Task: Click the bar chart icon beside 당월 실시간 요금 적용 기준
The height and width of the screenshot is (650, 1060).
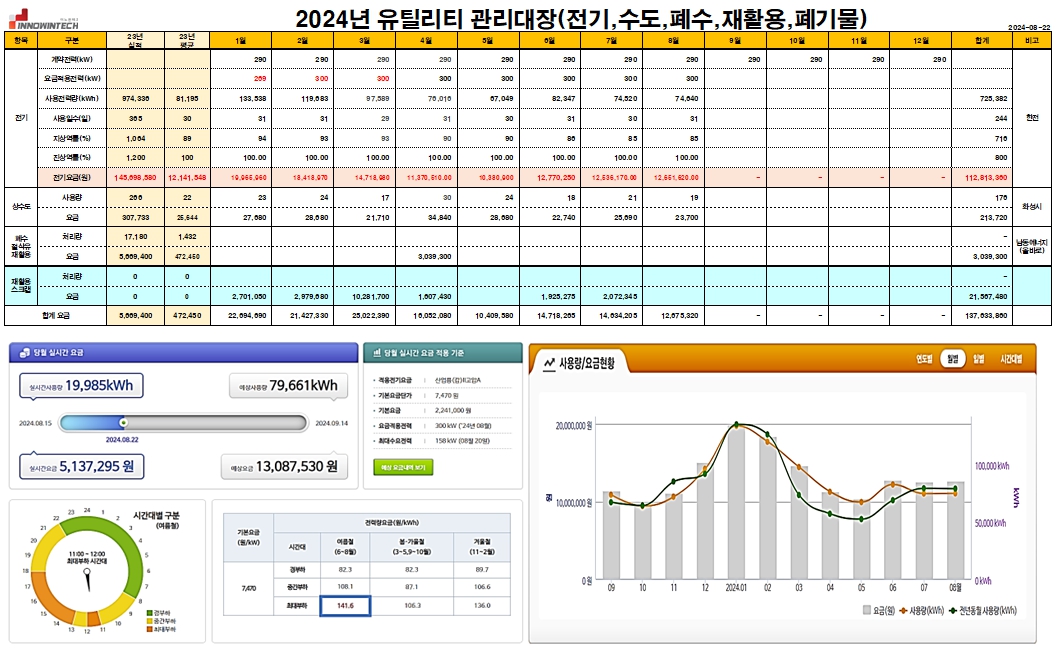Action: (376, 353)
